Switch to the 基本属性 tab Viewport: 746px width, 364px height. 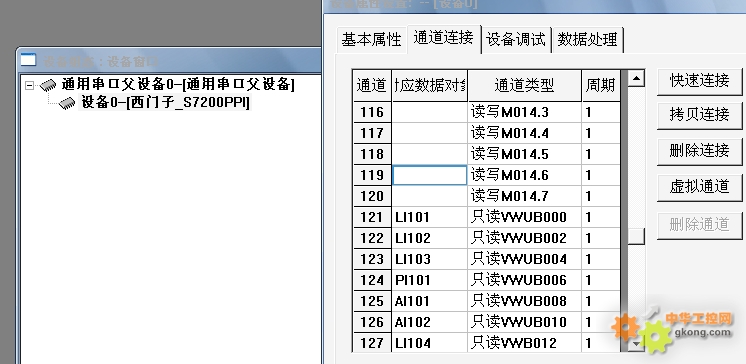(x=371, y=39)
